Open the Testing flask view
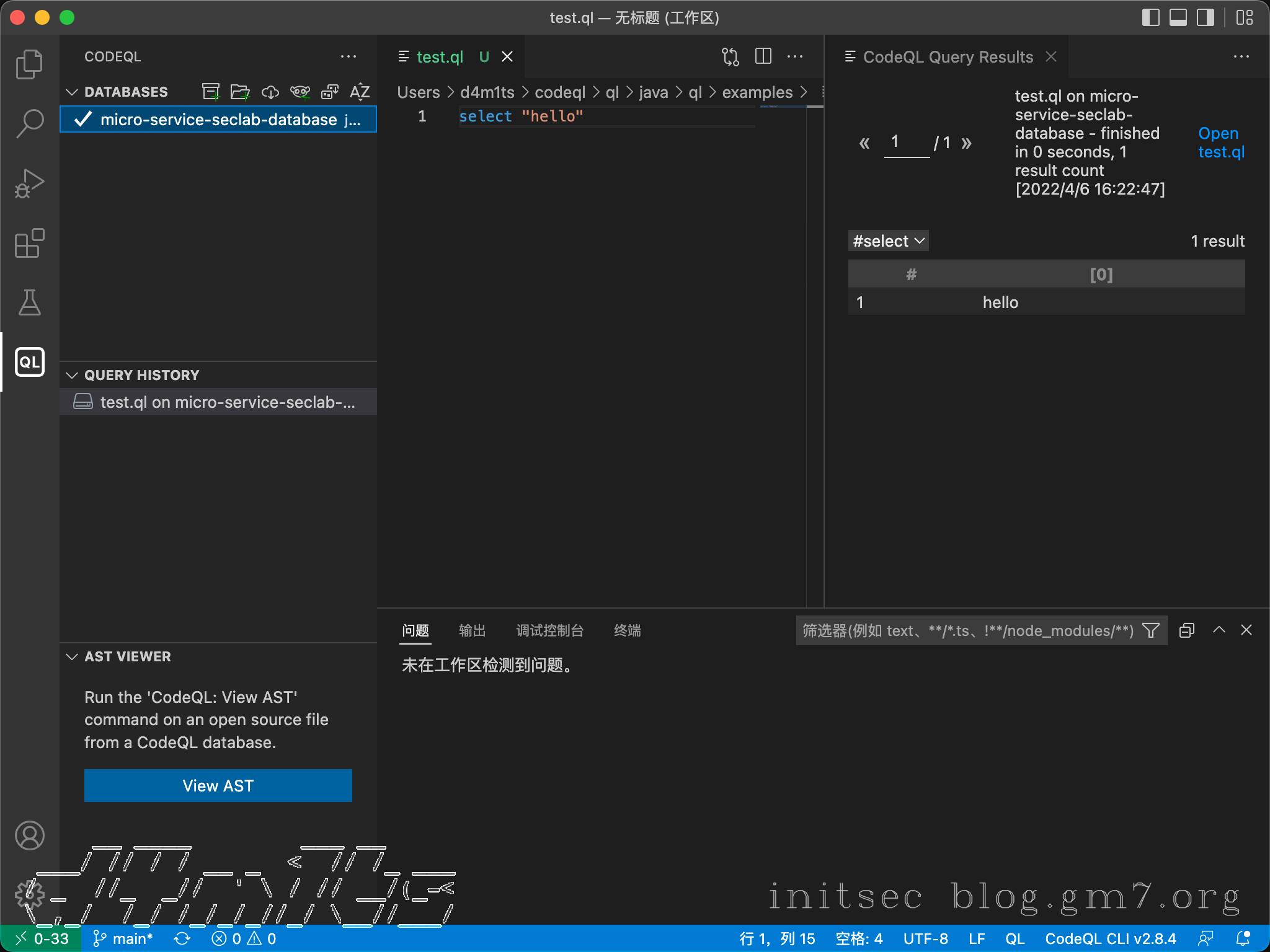The image size is (1270, 952). tap(29, 302)
